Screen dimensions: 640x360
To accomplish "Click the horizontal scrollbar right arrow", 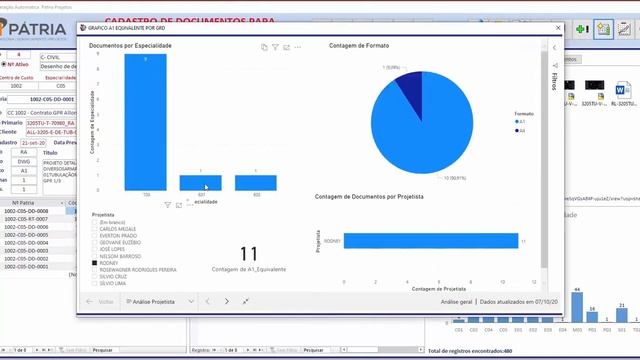I will coord(420,350).
